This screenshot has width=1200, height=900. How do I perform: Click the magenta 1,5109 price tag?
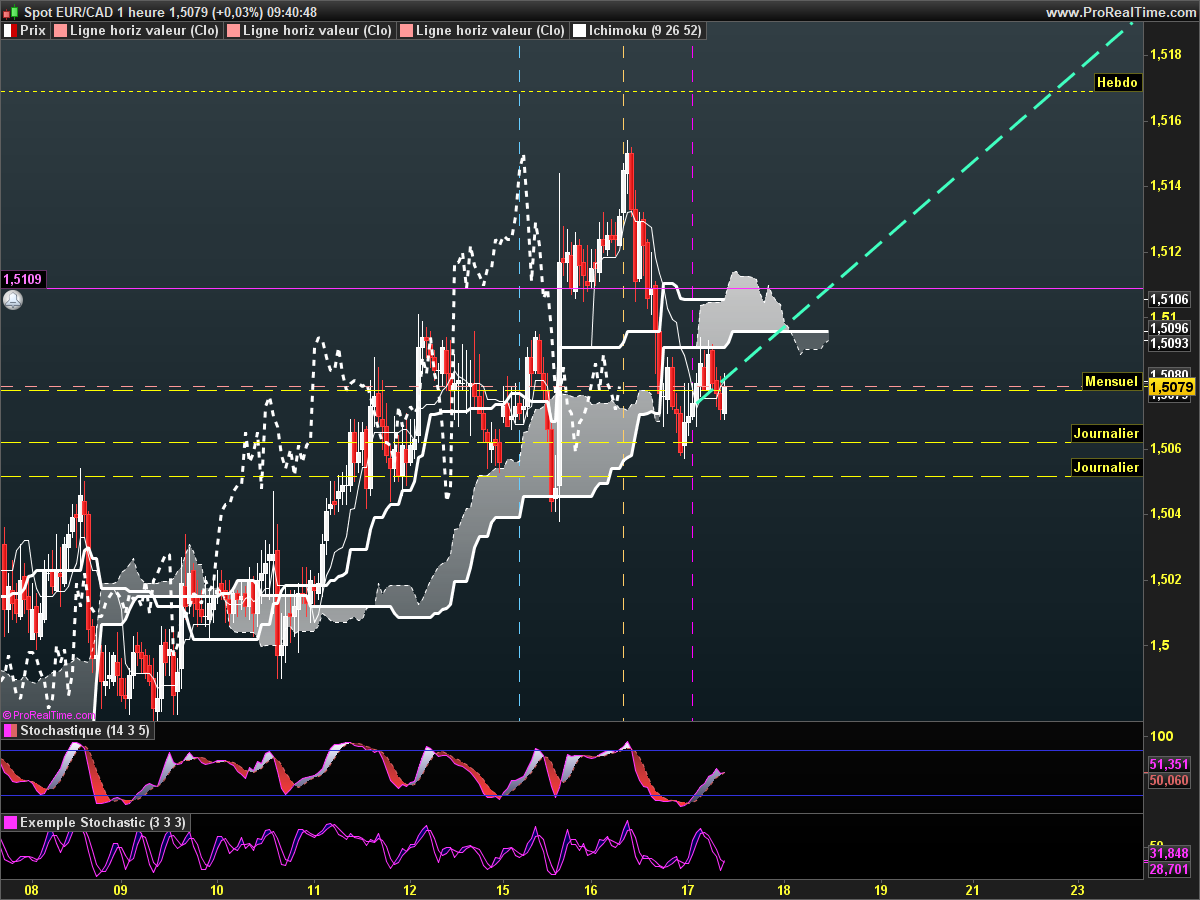click(x=23, y=280)
